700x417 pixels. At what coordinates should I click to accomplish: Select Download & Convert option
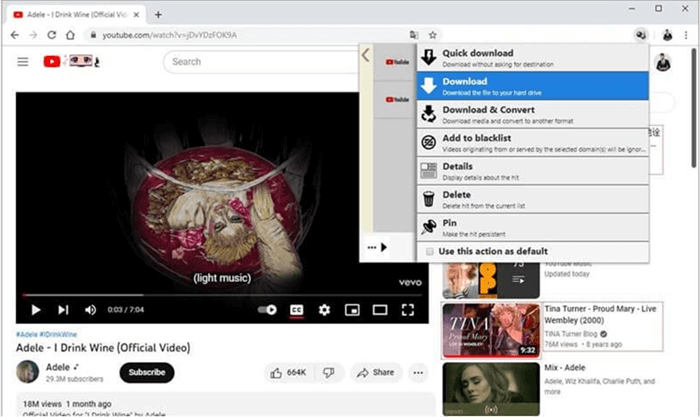click(x=533, y=114)
